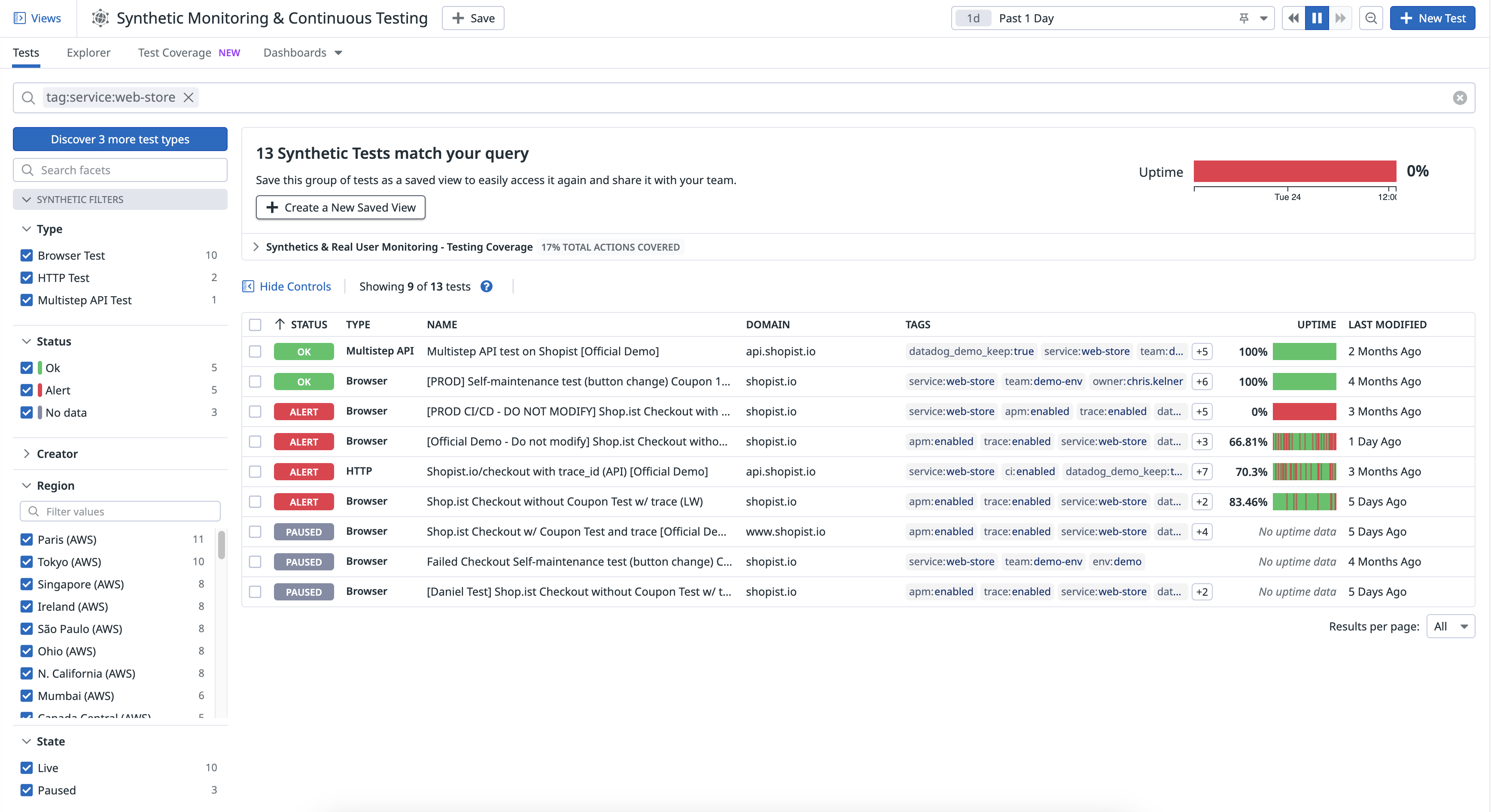This screenshot has width=1491, height=812.
Task: Remove the tag:service:web-store filter chip
Action: point(189,97)
